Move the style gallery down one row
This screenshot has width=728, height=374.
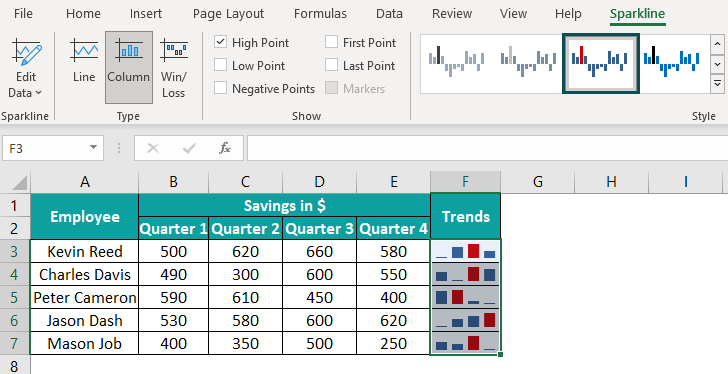pos(717,64)
